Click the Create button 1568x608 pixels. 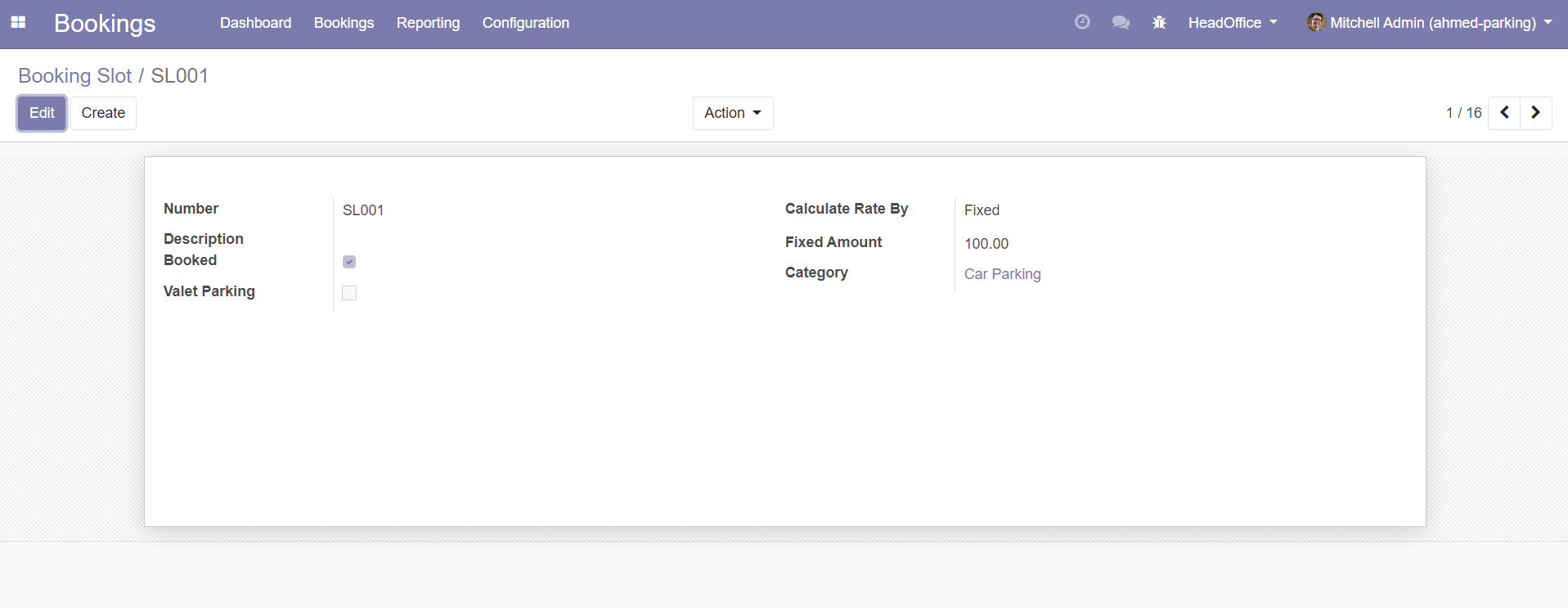(103, 113)
